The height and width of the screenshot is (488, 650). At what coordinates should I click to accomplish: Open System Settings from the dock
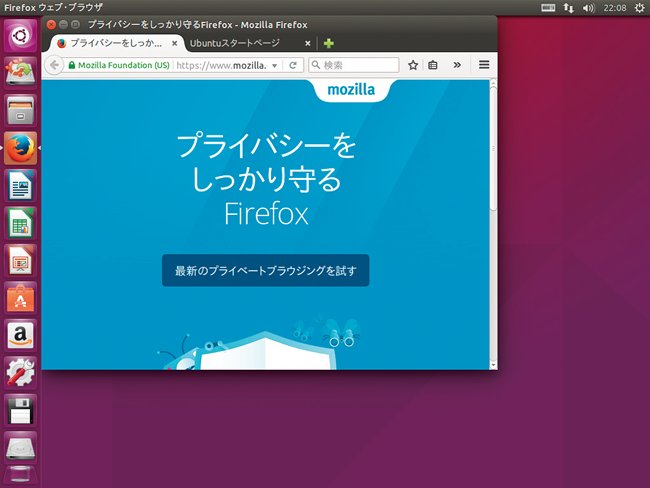click(x=20, y=373)
